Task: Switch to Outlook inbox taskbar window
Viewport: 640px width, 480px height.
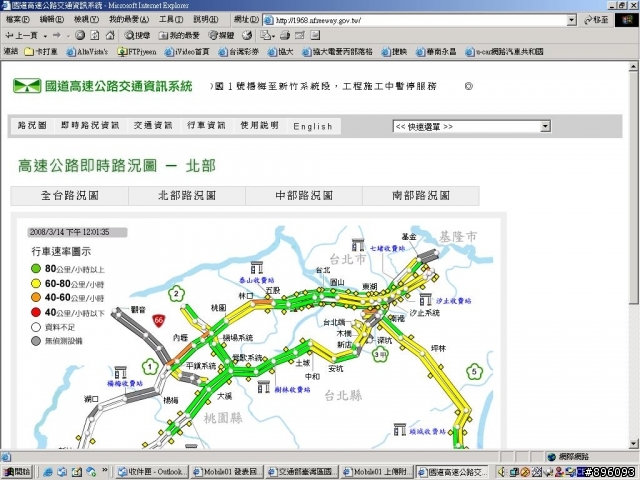Action: coord(152,472)
